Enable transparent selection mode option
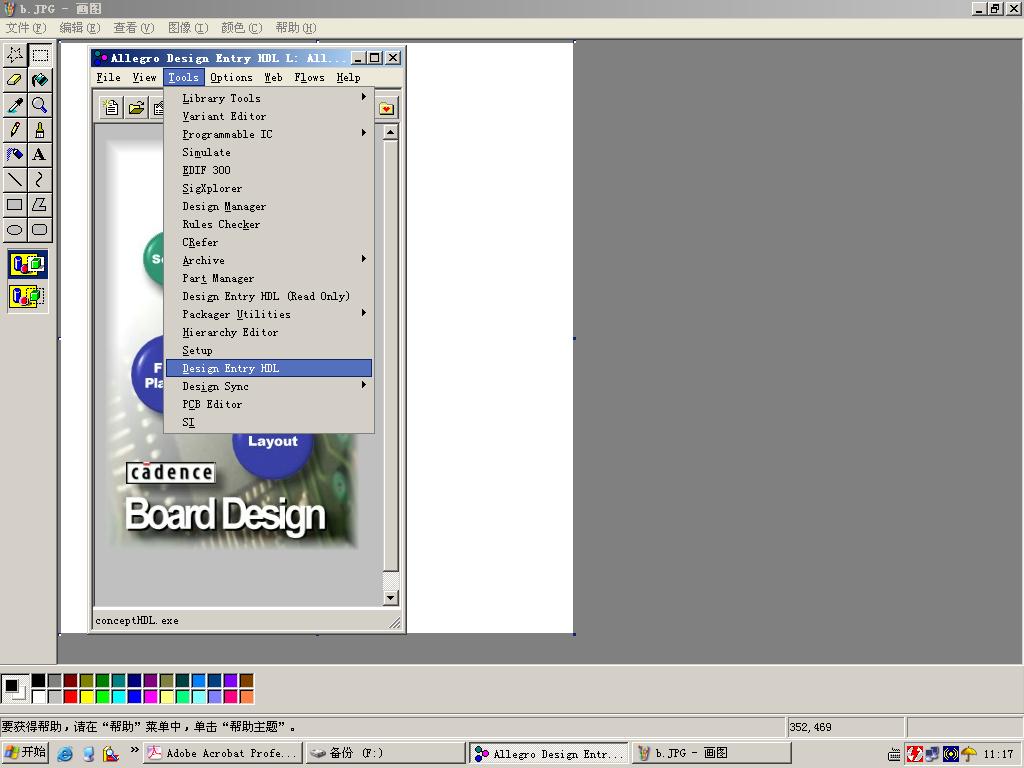This screenshot has width=1024, height=768. coord(28,296)
